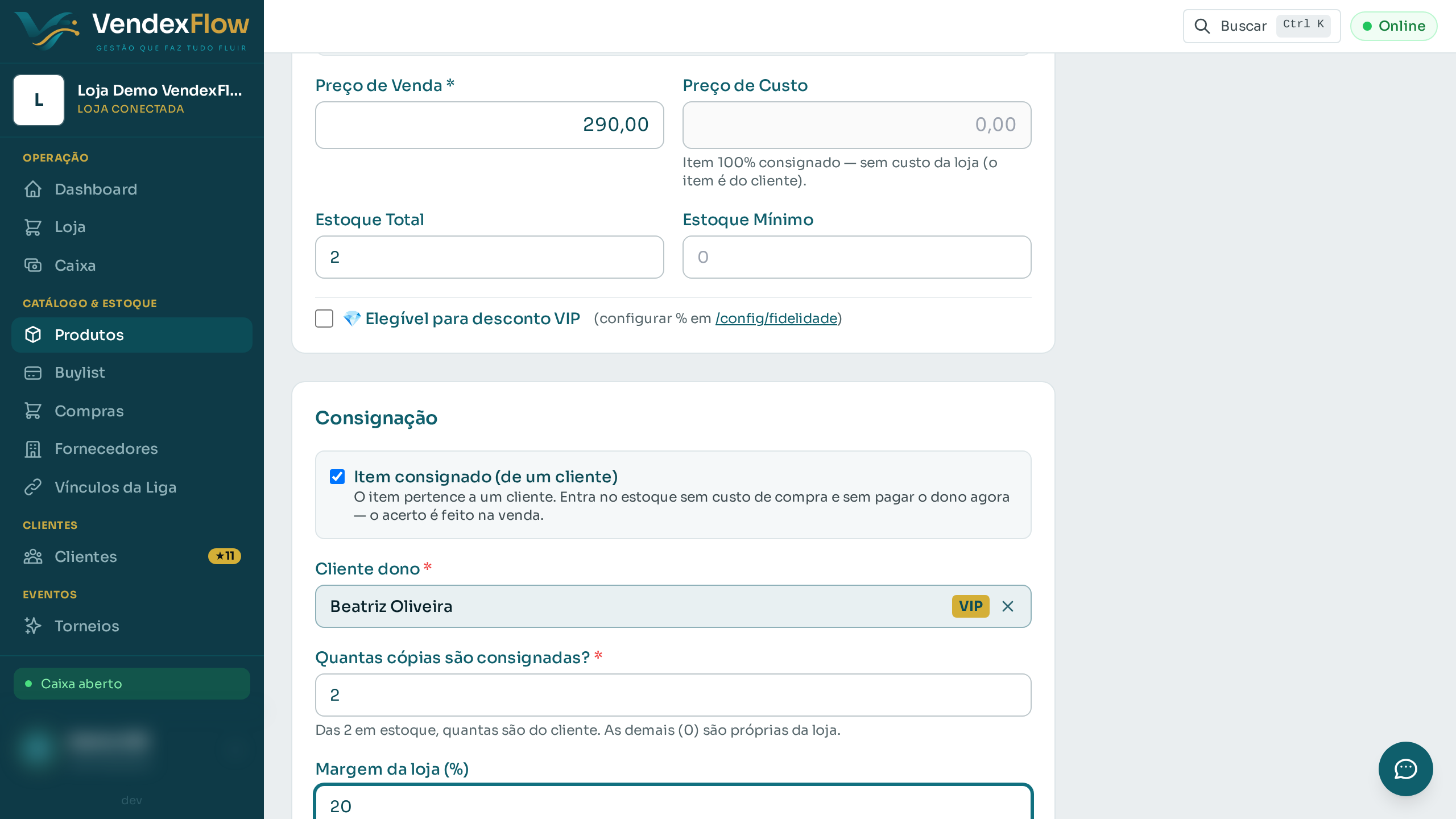Click the Torneios sparkle icon
The height and width of the screenshot is (819, 1456).
33,626
